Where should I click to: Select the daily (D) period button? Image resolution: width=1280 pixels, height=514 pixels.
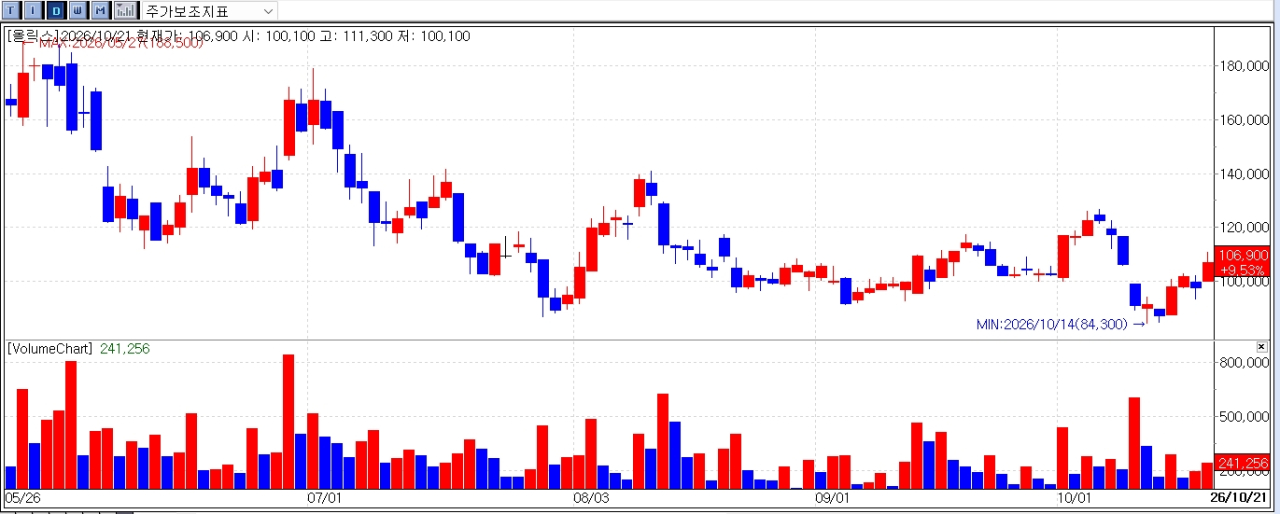[56, 10]
